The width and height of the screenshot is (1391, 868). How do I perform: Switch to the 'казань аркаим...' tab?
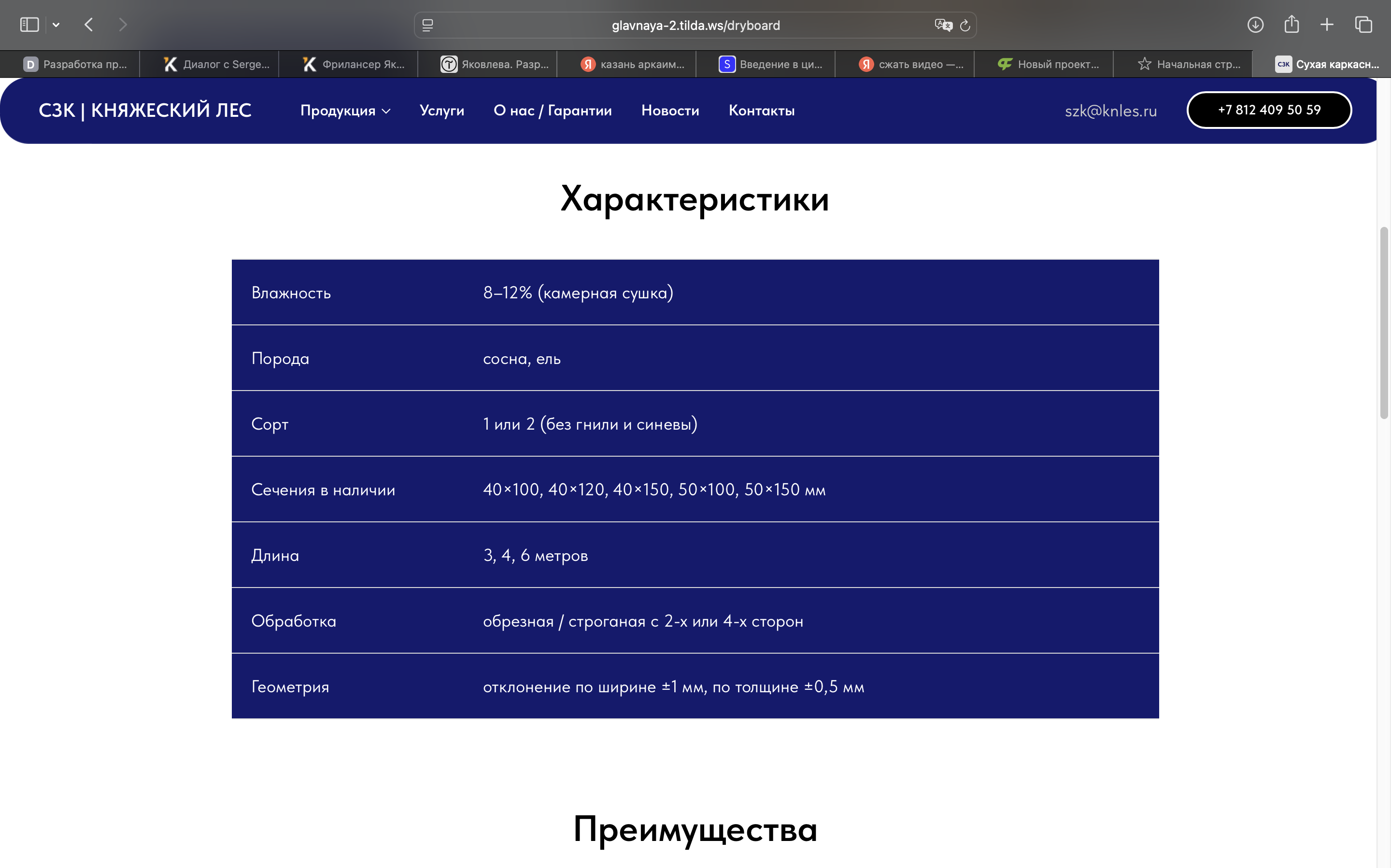(x=626, y=64)
